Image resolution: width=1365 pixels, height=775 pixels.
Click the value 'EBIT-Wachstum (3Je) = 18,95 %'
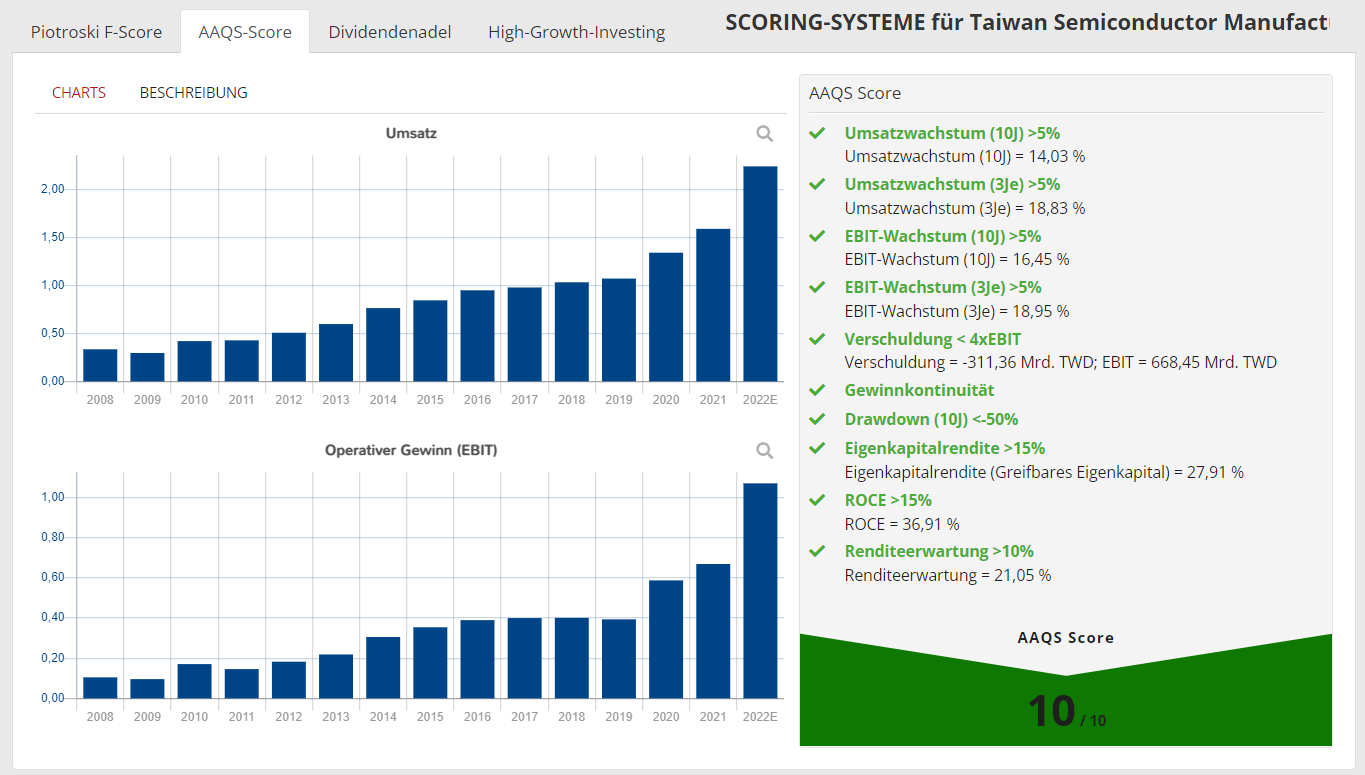[957, 311]
